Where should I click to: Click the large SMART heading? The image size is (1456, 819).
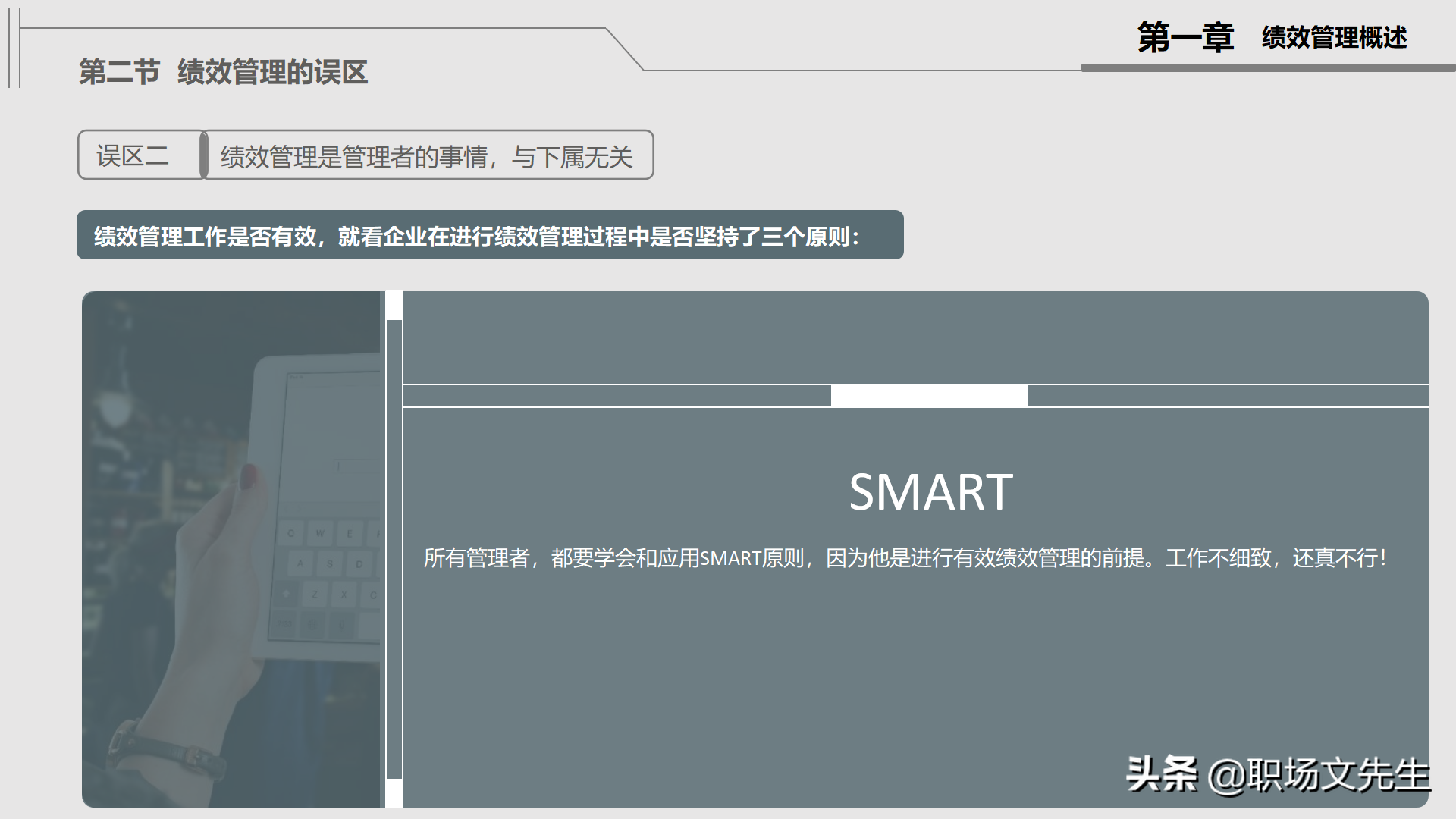click(930, 491)
